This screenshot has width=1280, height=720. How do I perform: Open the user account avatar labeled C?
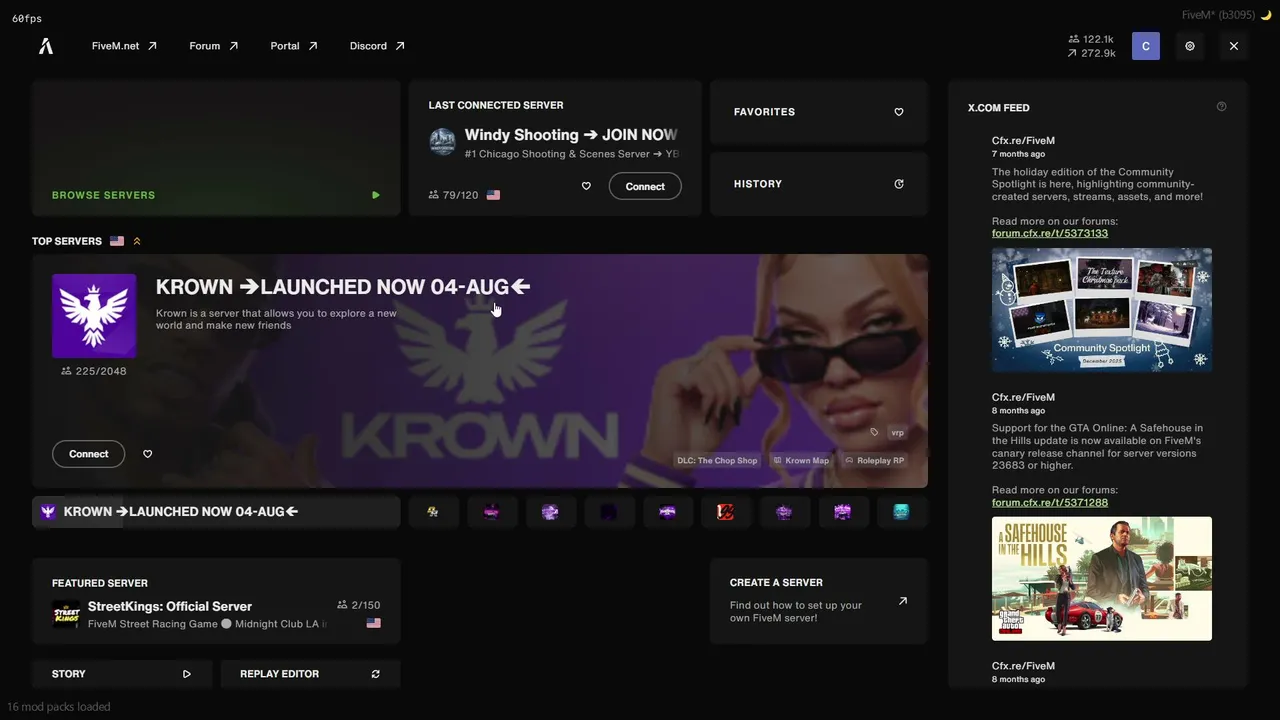coord(1146,46)
